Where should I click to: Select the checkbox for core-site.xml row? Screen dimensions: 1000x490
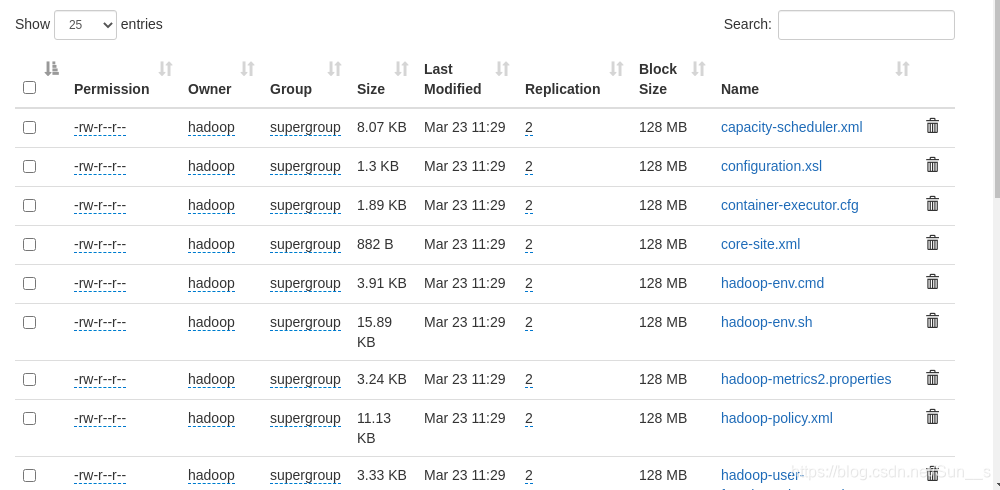tap(29, 244)
